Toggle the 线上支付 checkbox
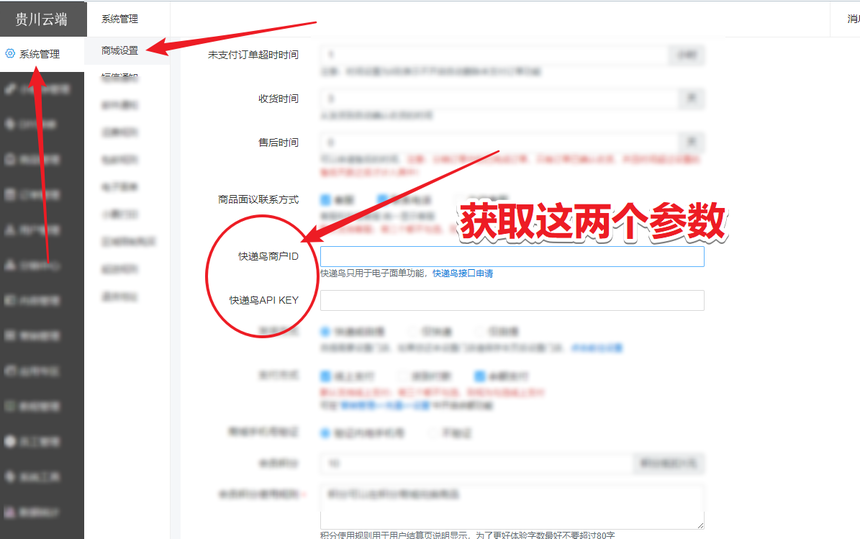 (325, 376)
